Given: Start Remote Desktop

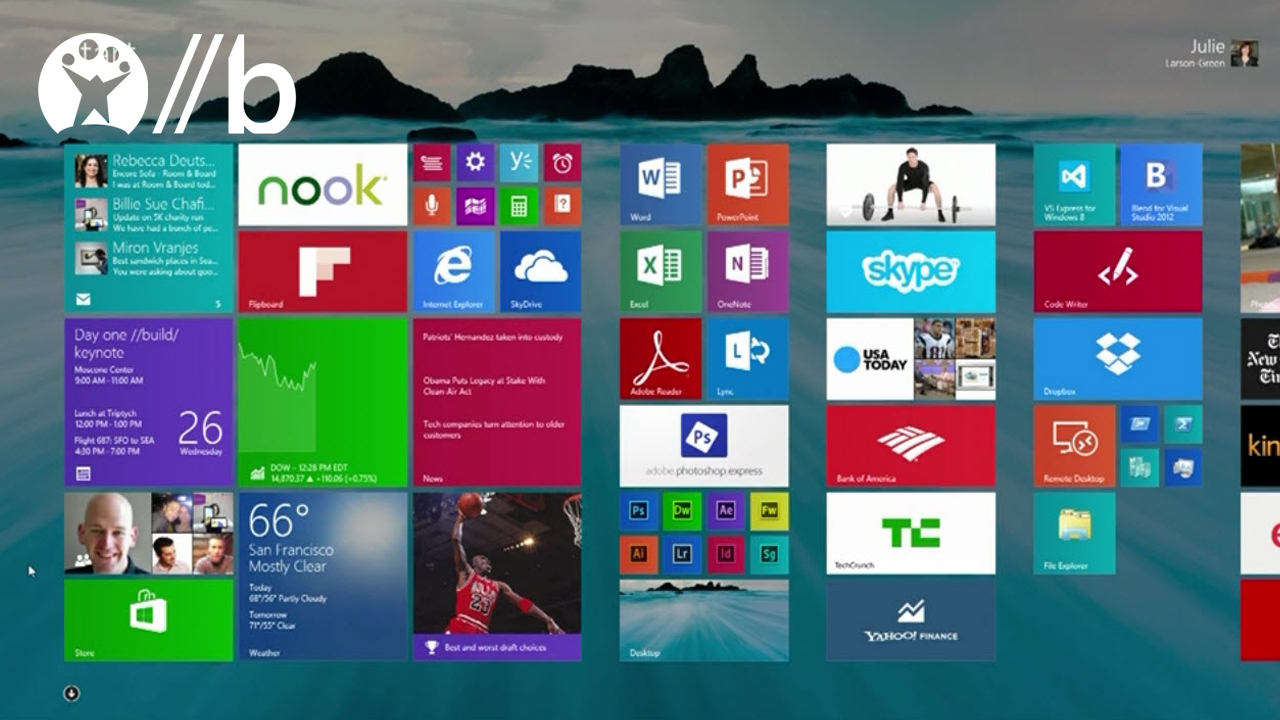Looking at the screenshot, I should 1073,445.
